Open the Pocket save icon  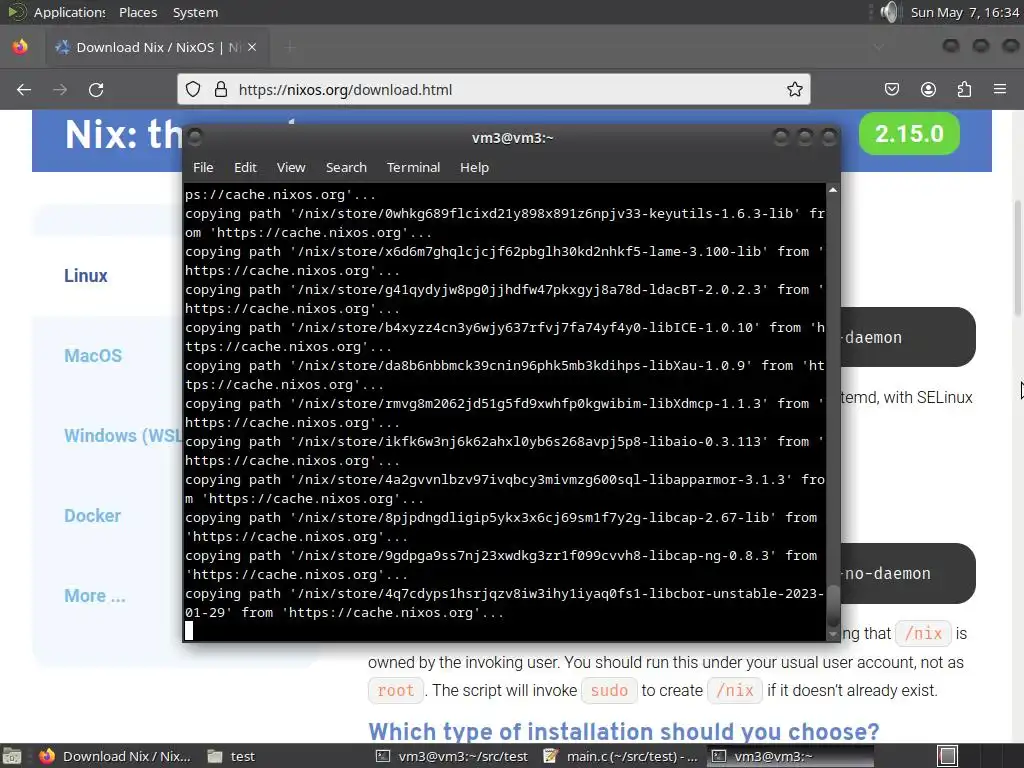click(891, 89)
